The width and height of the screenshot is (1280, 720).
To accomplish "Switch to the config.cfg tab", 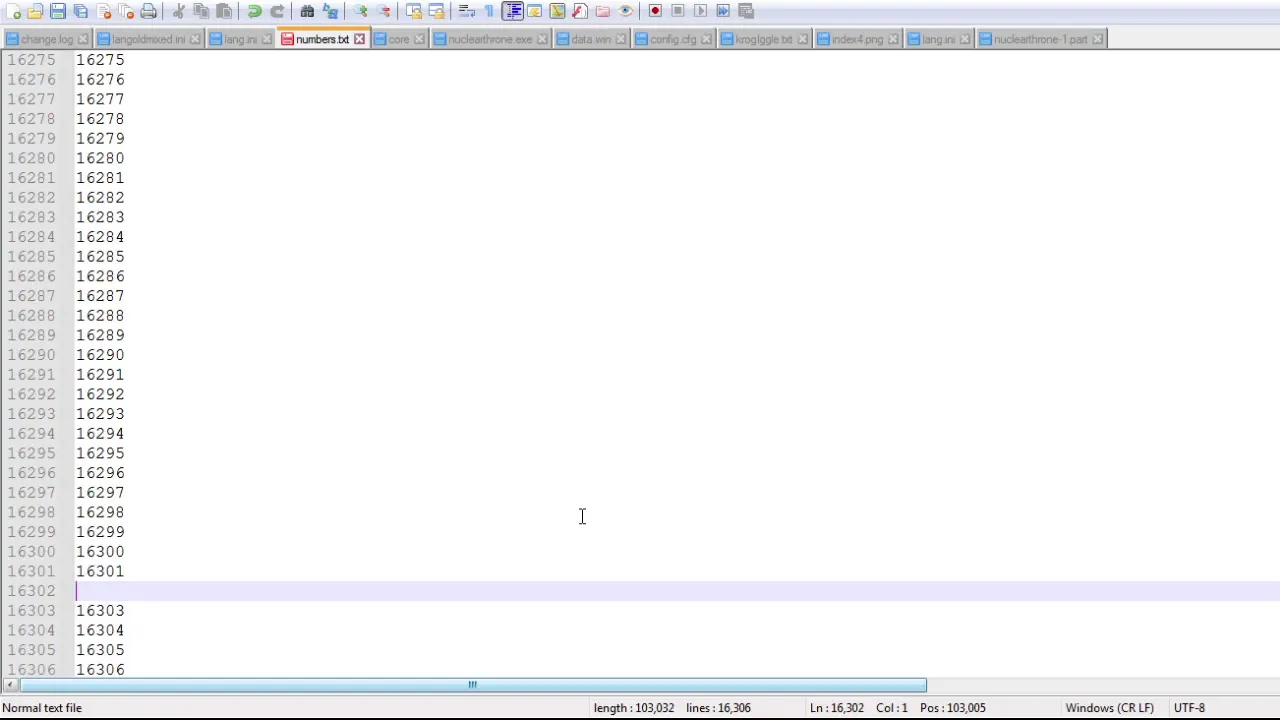I will [x=673, y=39].
